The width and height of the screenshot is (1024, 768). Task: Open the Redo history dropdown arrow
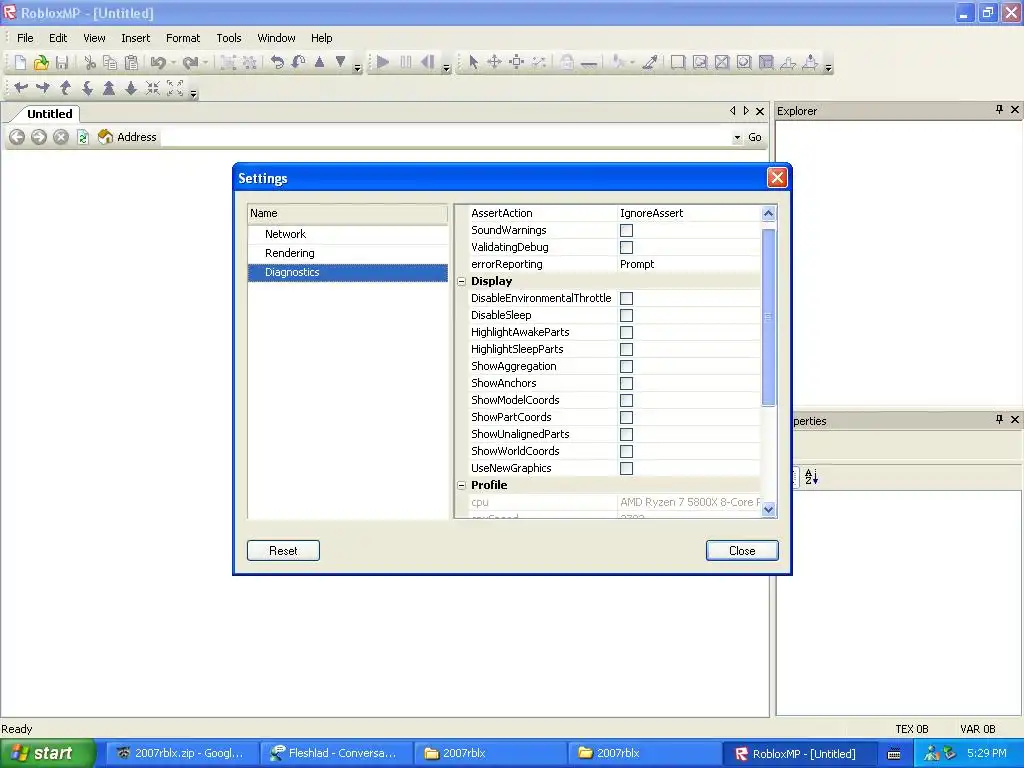(x=205, y=63)
